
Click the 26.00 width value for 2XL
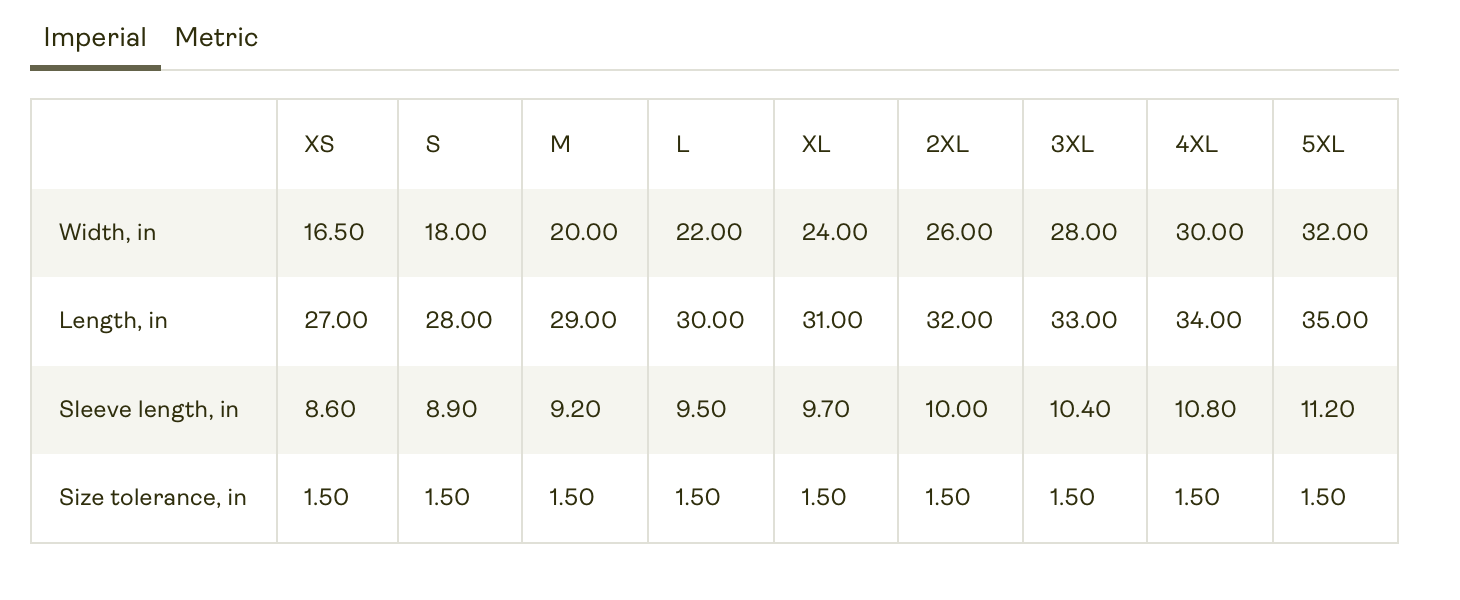coord(959,233)
